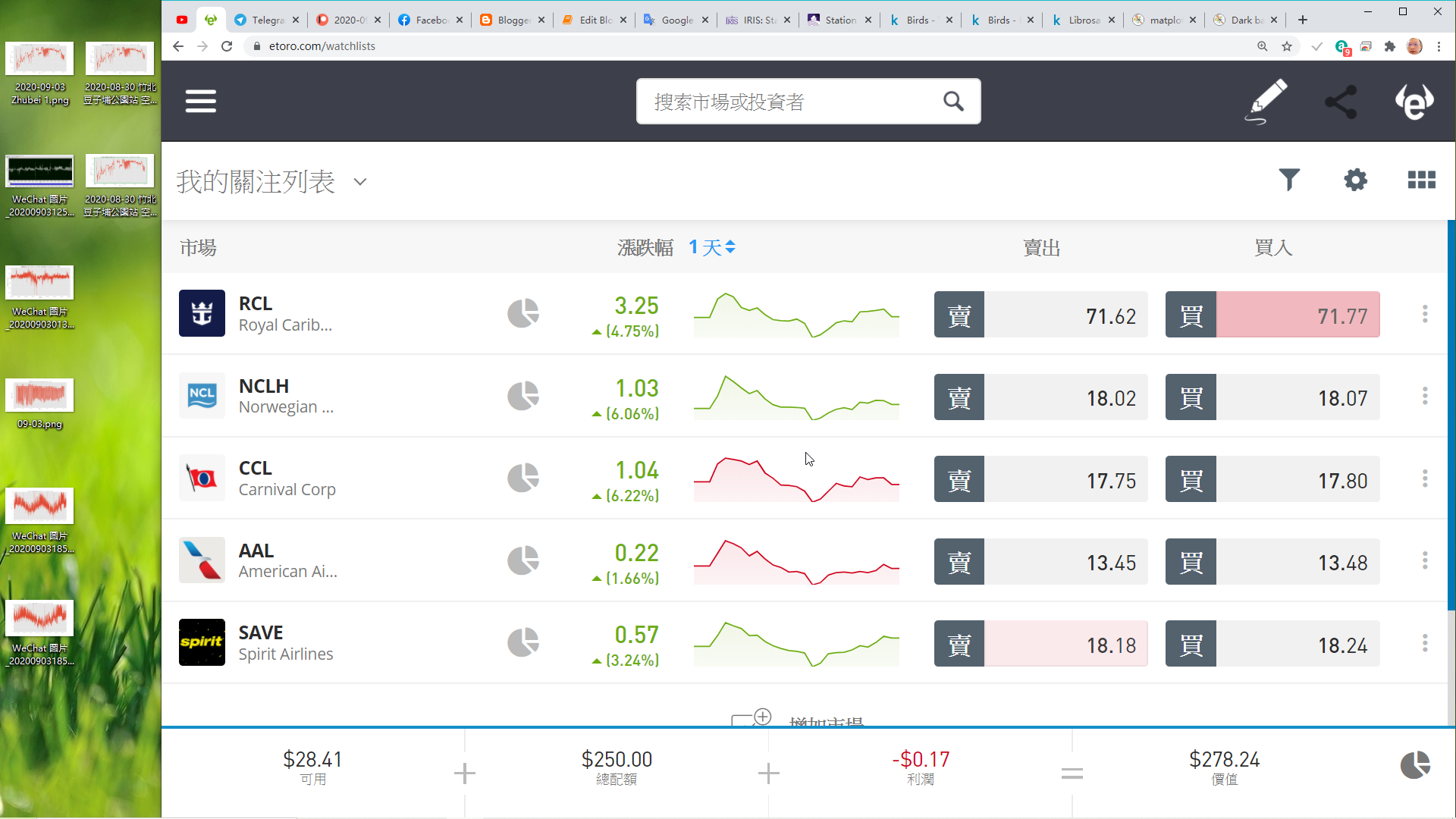
Task: Open the more options menu for NCLH
Action: 1425,395
